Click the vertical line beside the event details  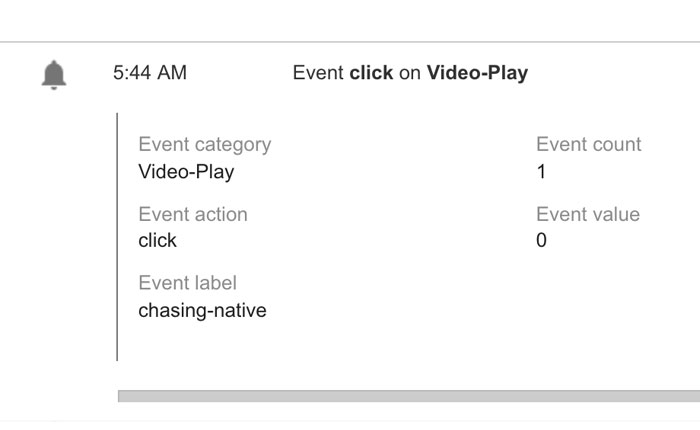(x=118, y=236)
